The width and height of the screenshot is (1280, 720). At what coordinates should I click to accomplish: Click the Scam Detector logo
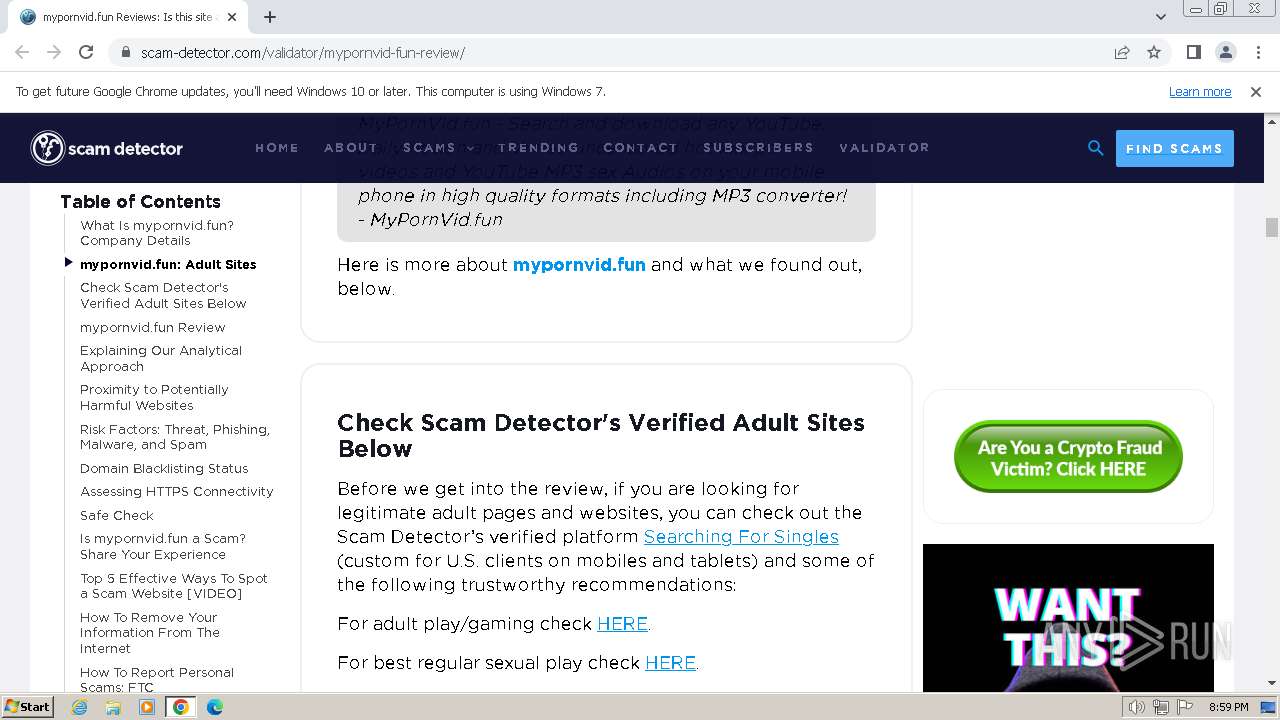pyautogui.click(x=107, y=148)
